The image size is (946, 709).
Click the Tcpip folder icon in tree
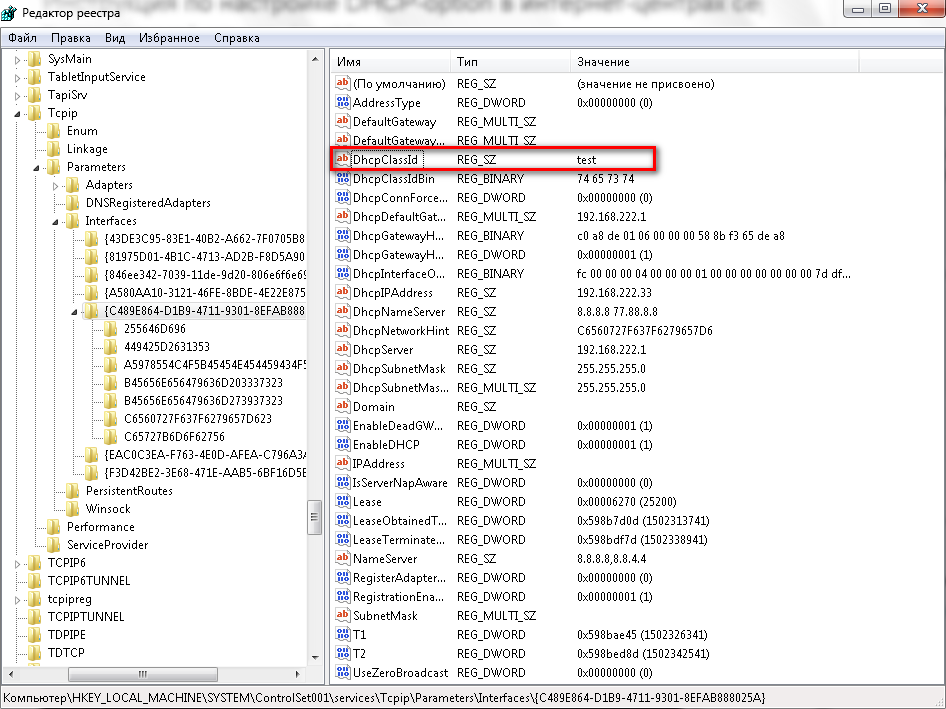click(x=36, y=113)
